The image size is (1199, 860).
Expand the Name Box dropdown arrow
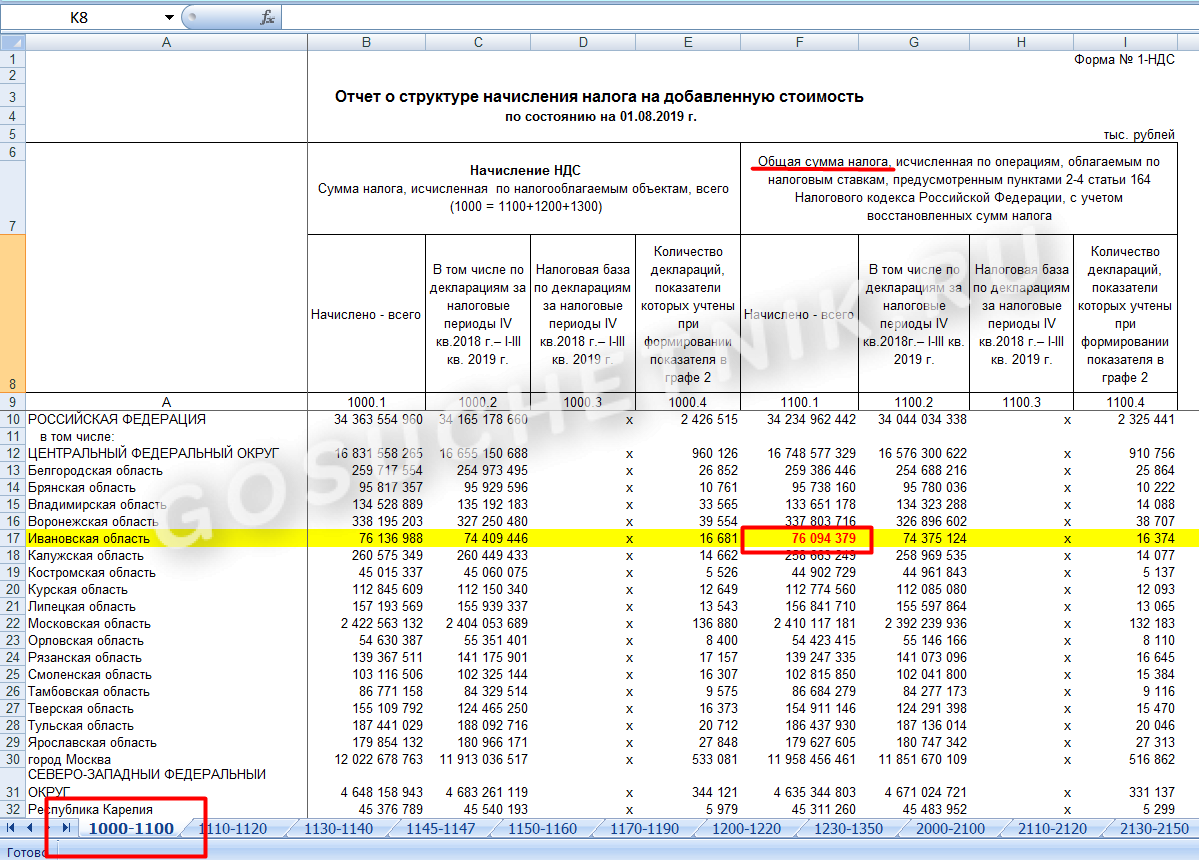[167, 18]
